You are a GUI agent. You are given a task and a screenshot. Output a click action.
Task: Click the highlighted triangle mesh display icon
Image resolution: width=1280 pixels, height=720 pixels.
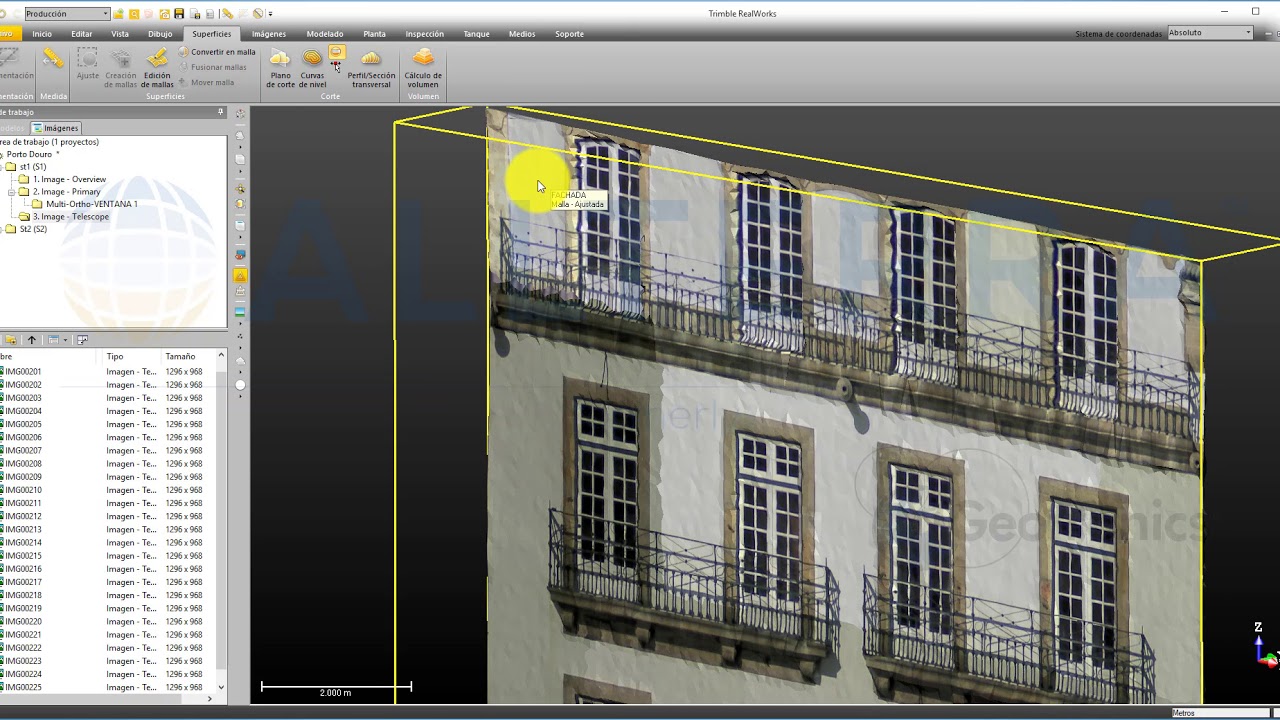pos(240,275)
